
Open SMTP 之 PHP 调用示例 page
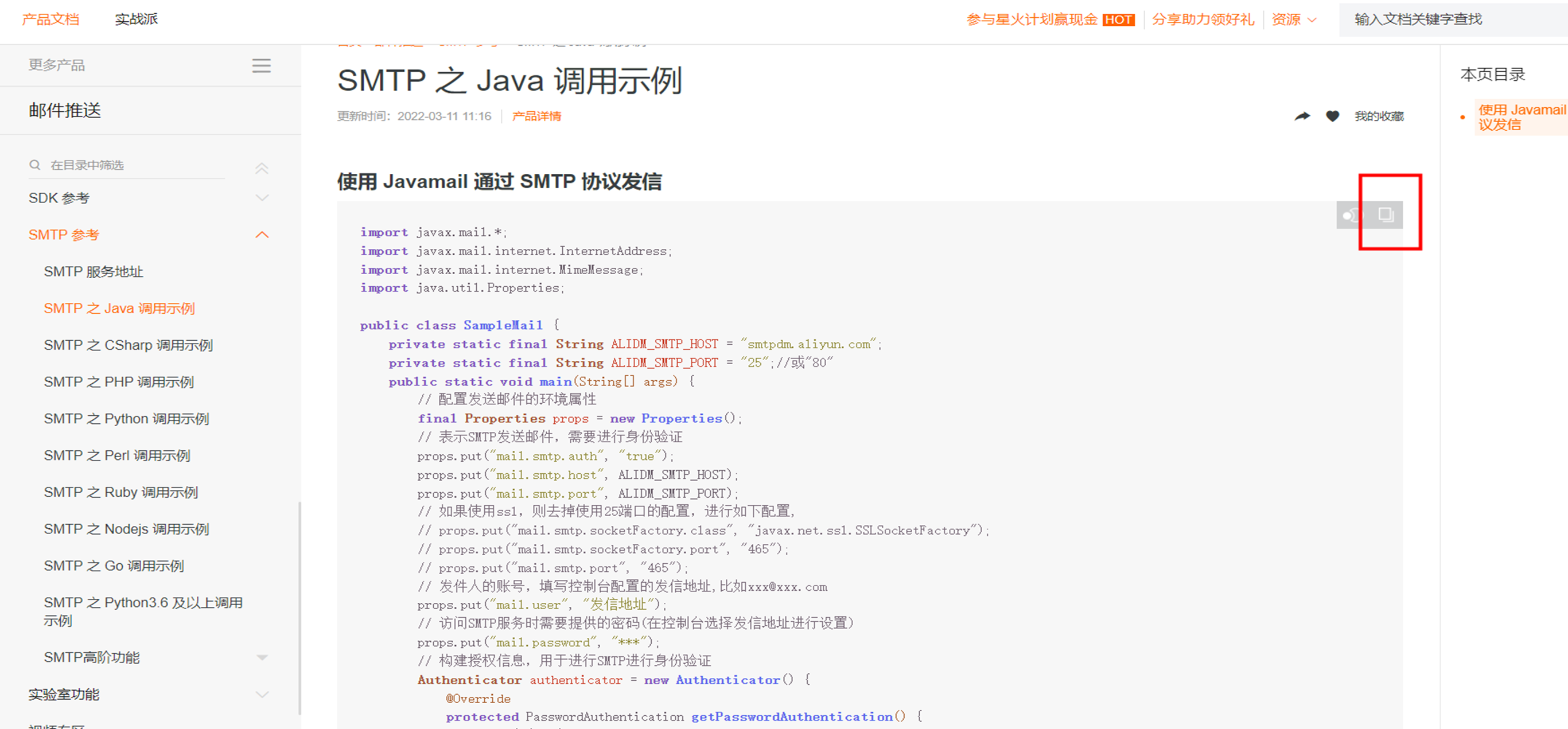(119, 382)
